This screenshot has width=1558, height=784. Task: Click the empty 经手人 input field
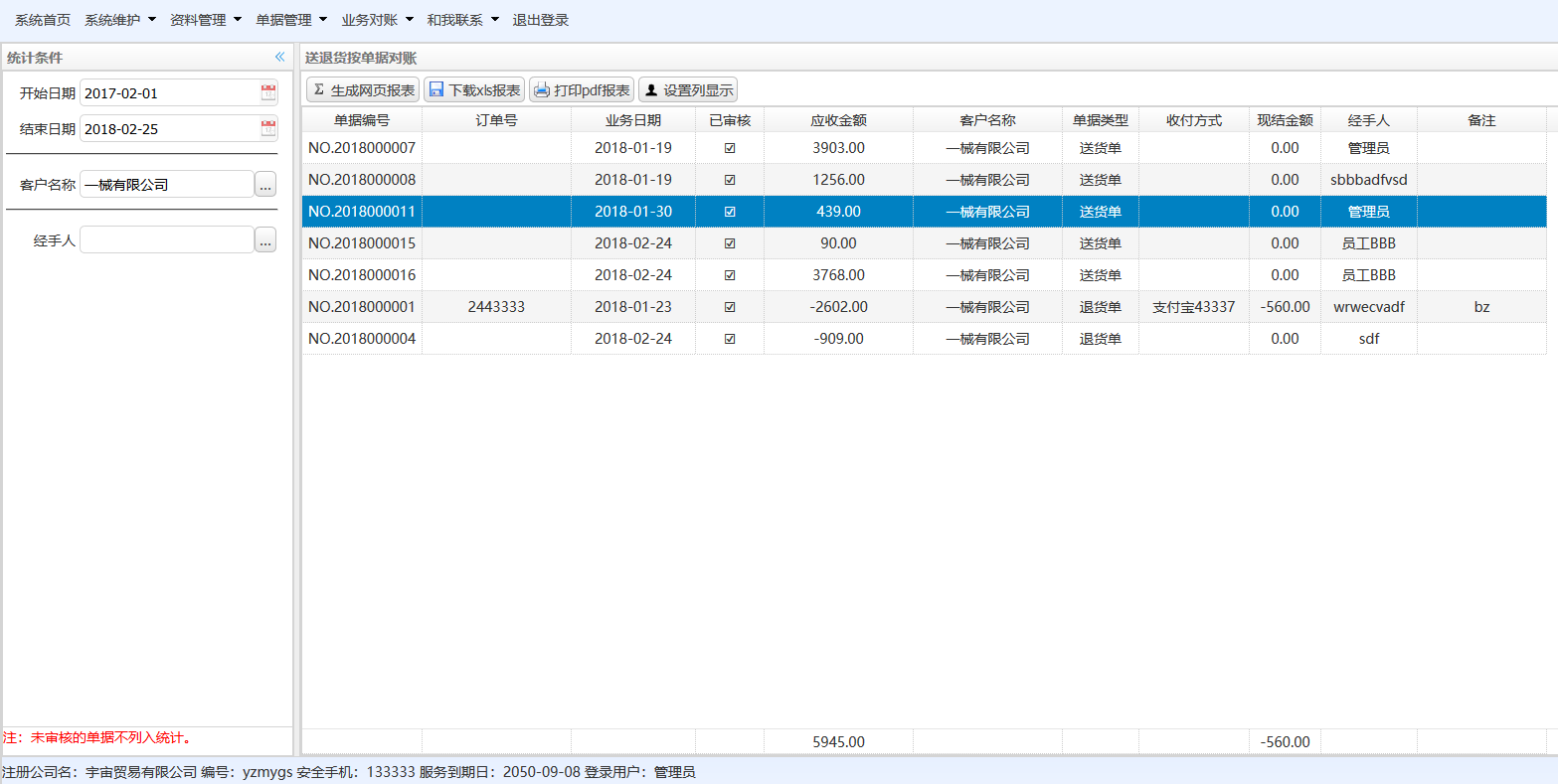167,239
